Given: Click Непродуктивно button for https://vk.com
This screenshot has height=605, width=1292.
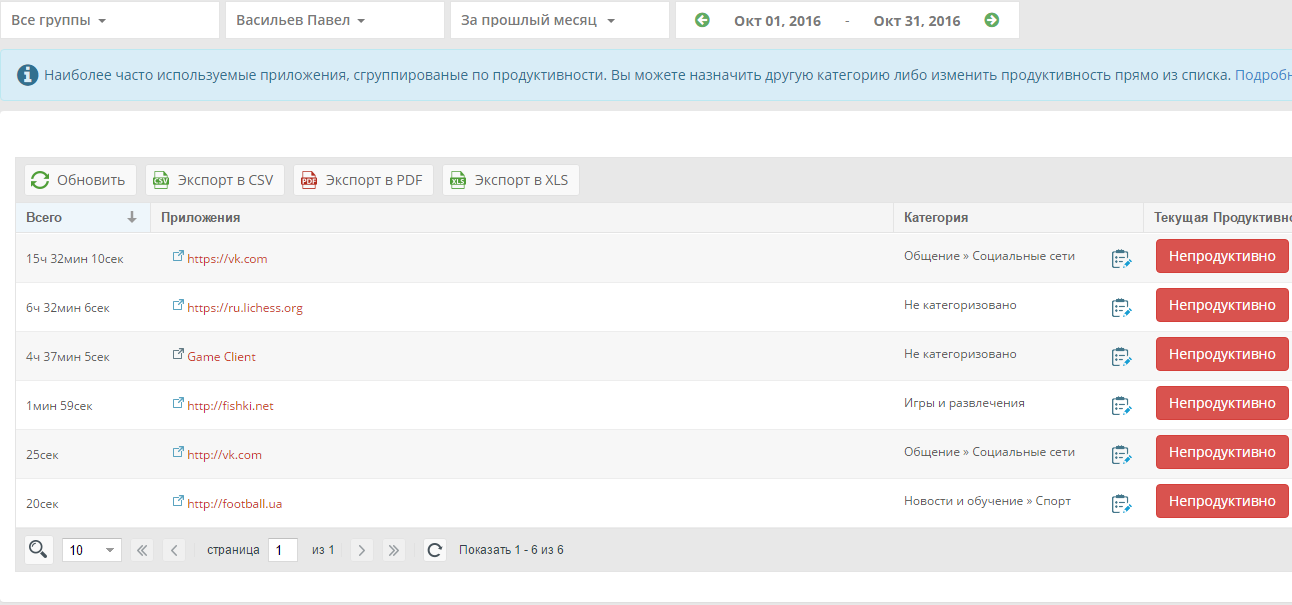Looking at the screenshot, I should (1222, 256).
